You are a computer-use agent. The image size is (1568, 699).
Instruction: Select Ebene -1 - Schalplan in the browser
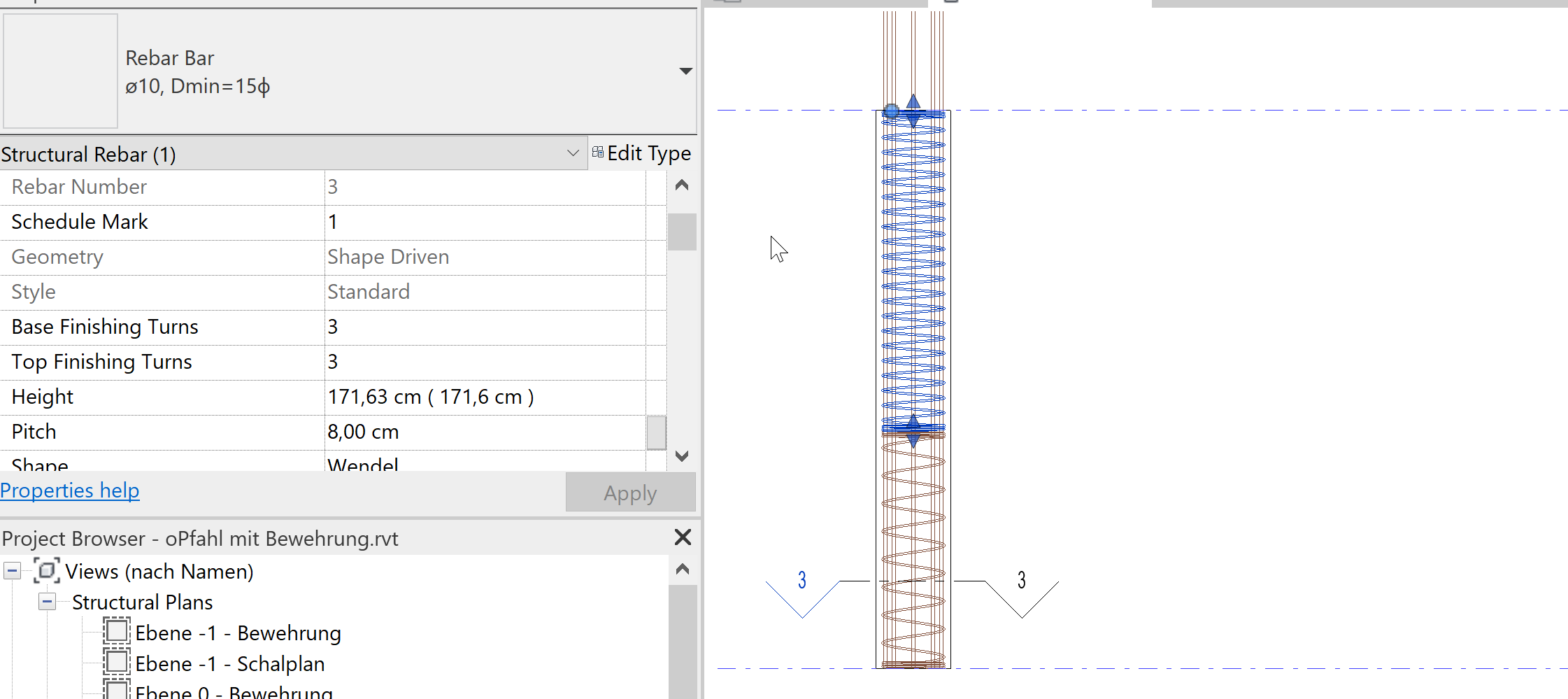(229, 662)
